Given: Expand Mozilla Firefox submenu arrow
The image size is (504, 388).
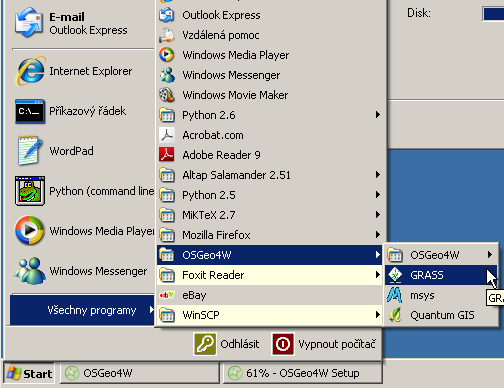Looking at the screenshot, I should pos(378,235).
